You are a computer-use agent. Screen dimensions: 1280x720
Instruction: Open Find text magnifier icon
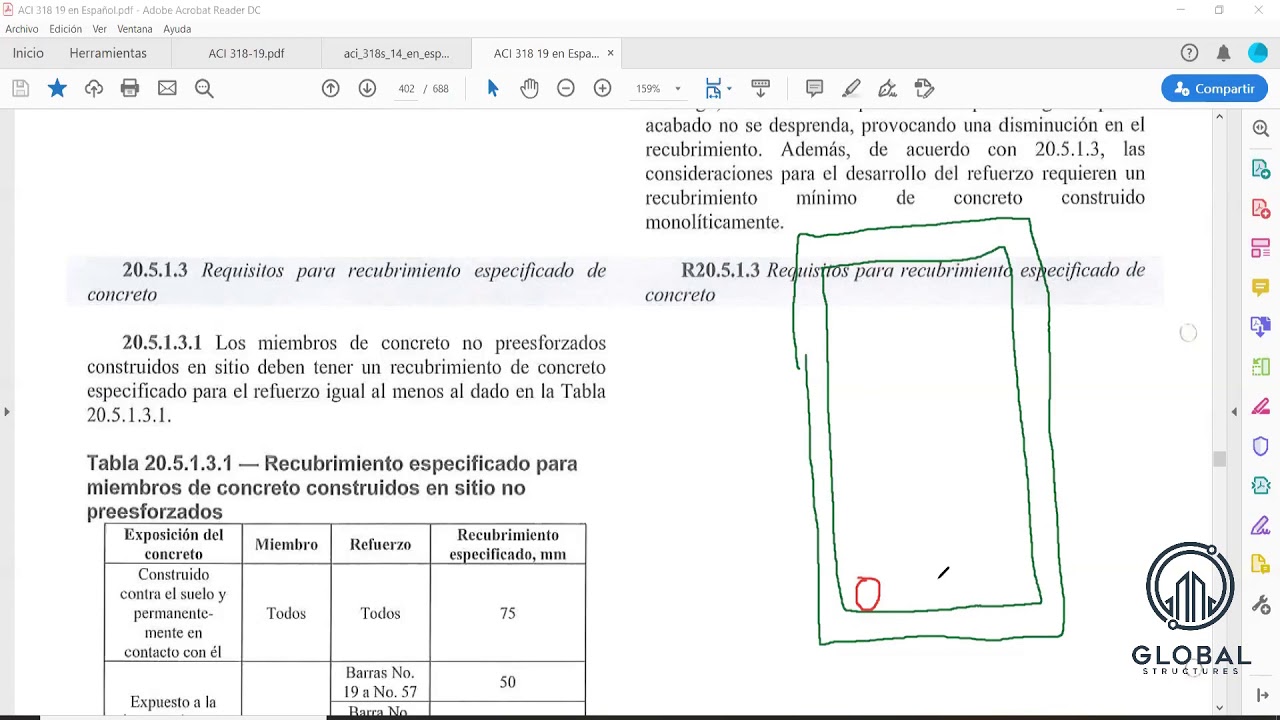(x=204, y=89)
